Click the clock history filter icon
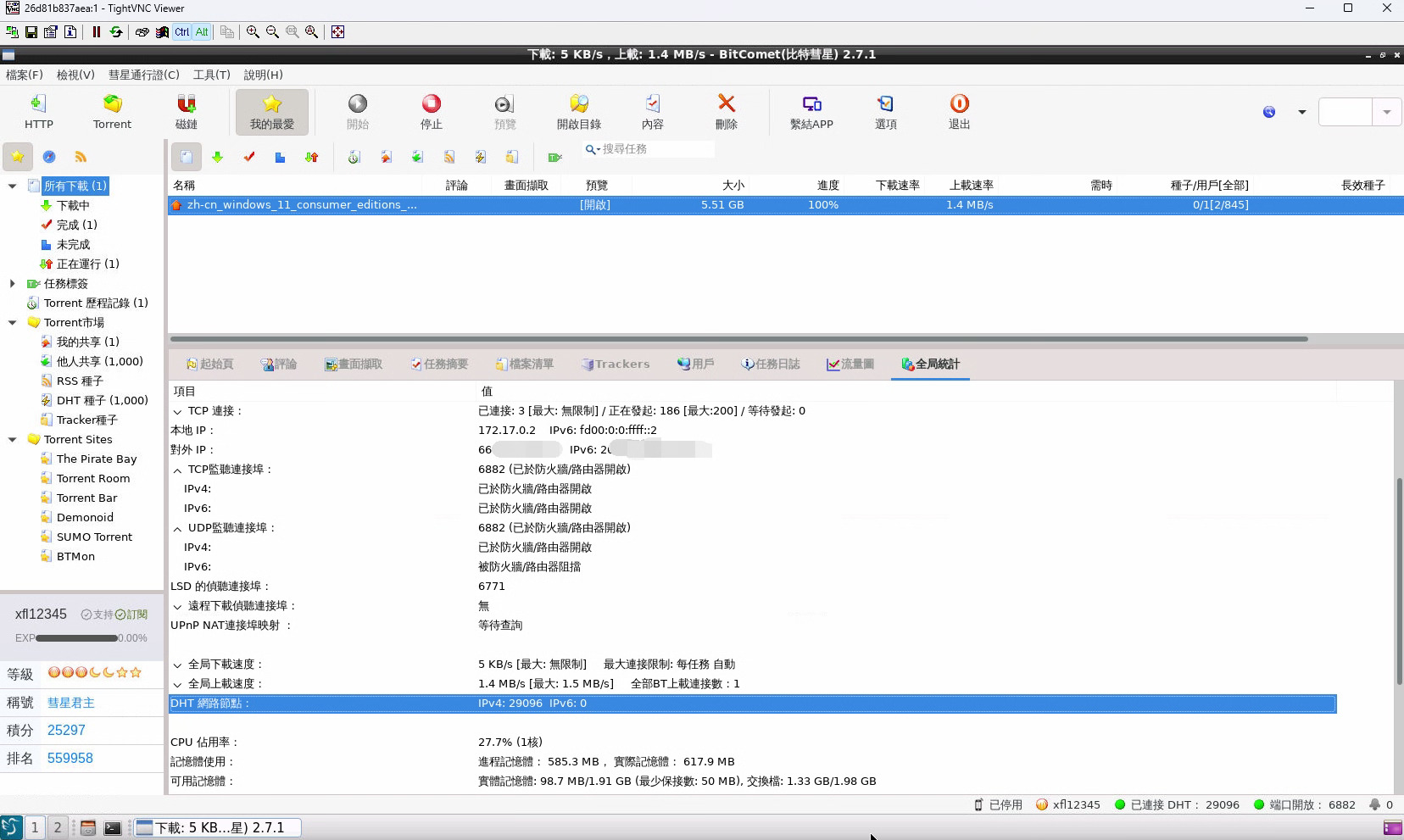The height and width of the screenshot is (840, 1404). tap(354, 157)
